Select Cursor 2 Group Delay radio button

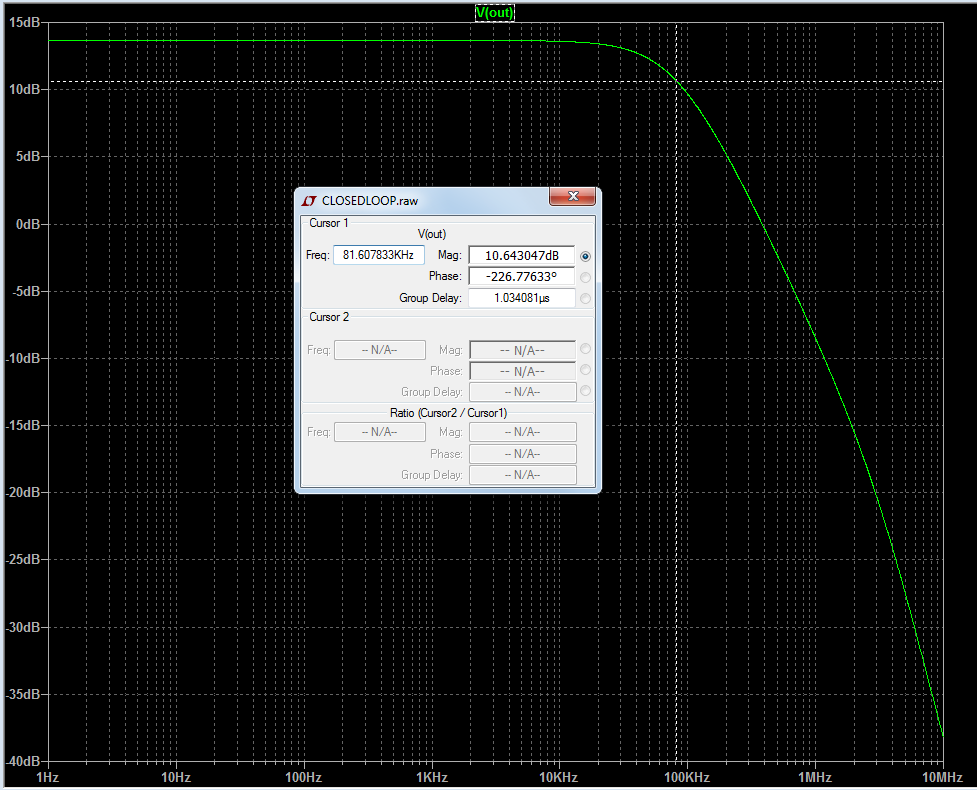tap(585, 391)
